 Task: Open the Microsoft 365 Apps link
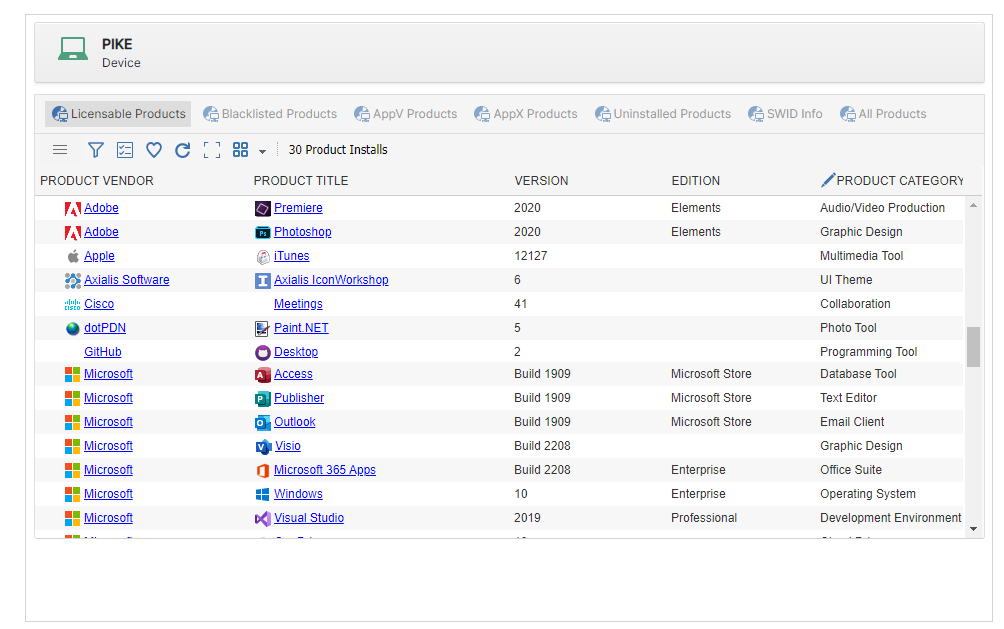[x=325, y=470]
